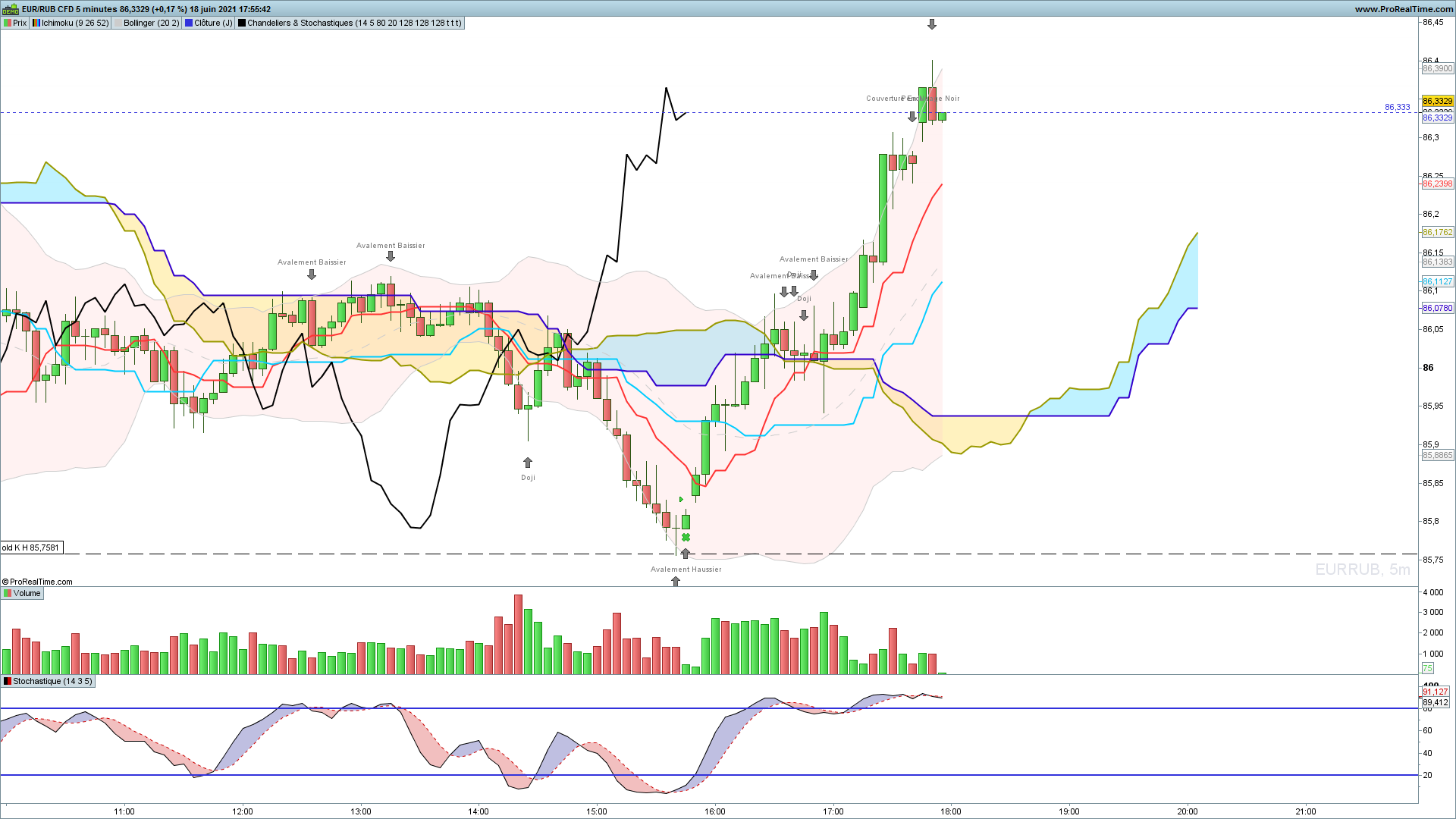Click the down arrow below the Doji label near 16:45
This screenshot has height=819, width=1456.
(x=804, y=315)
